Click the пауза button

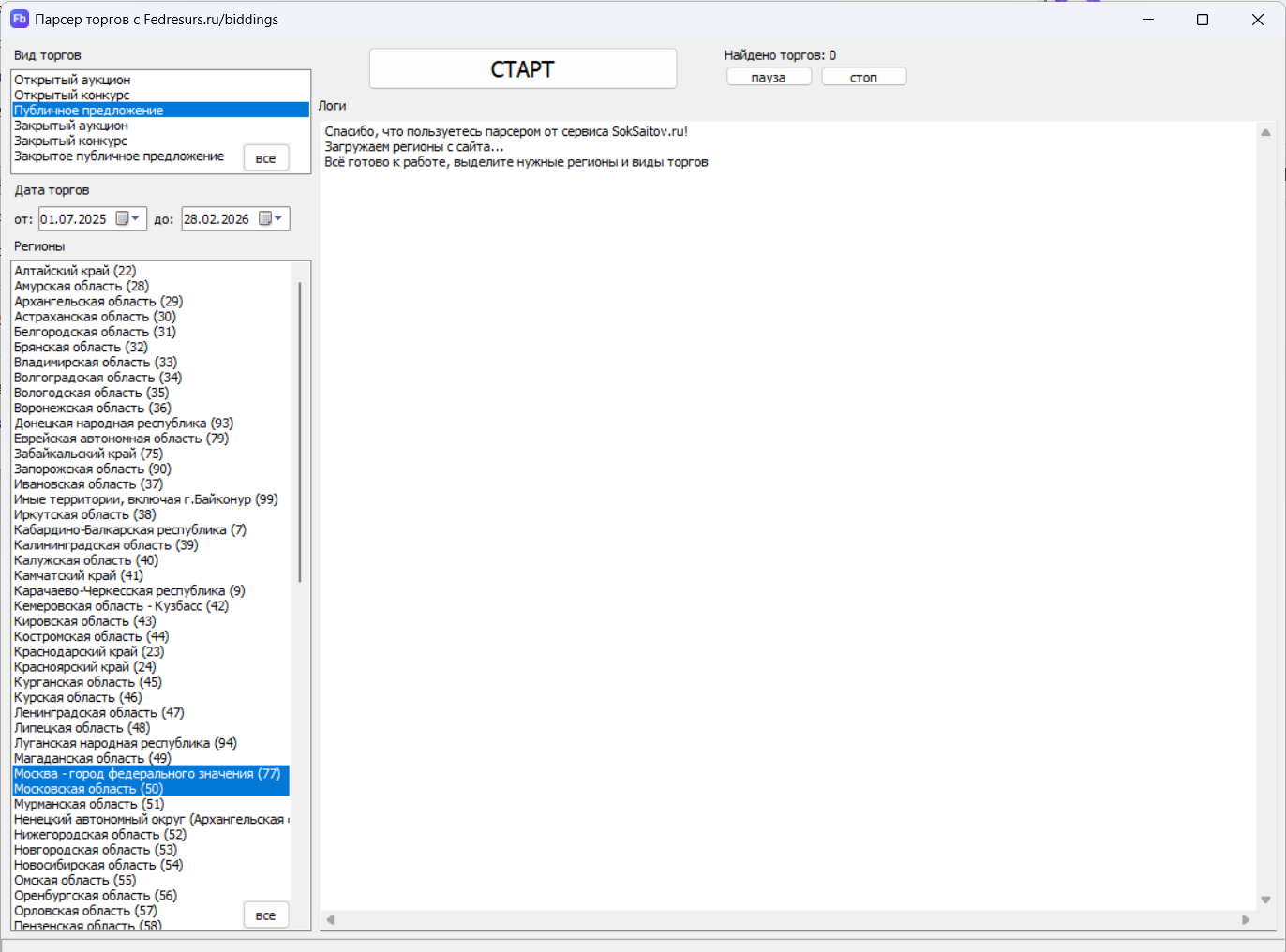(769, 77)
